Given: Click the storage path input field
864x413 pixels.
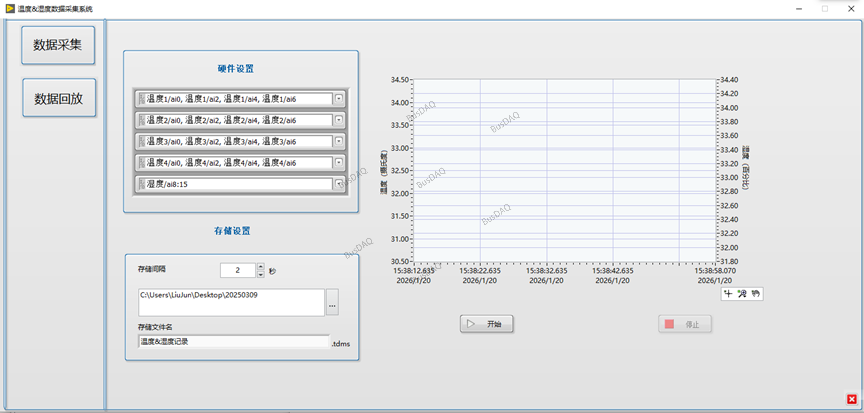Looking at the screenshot, I should coord(230,302).
